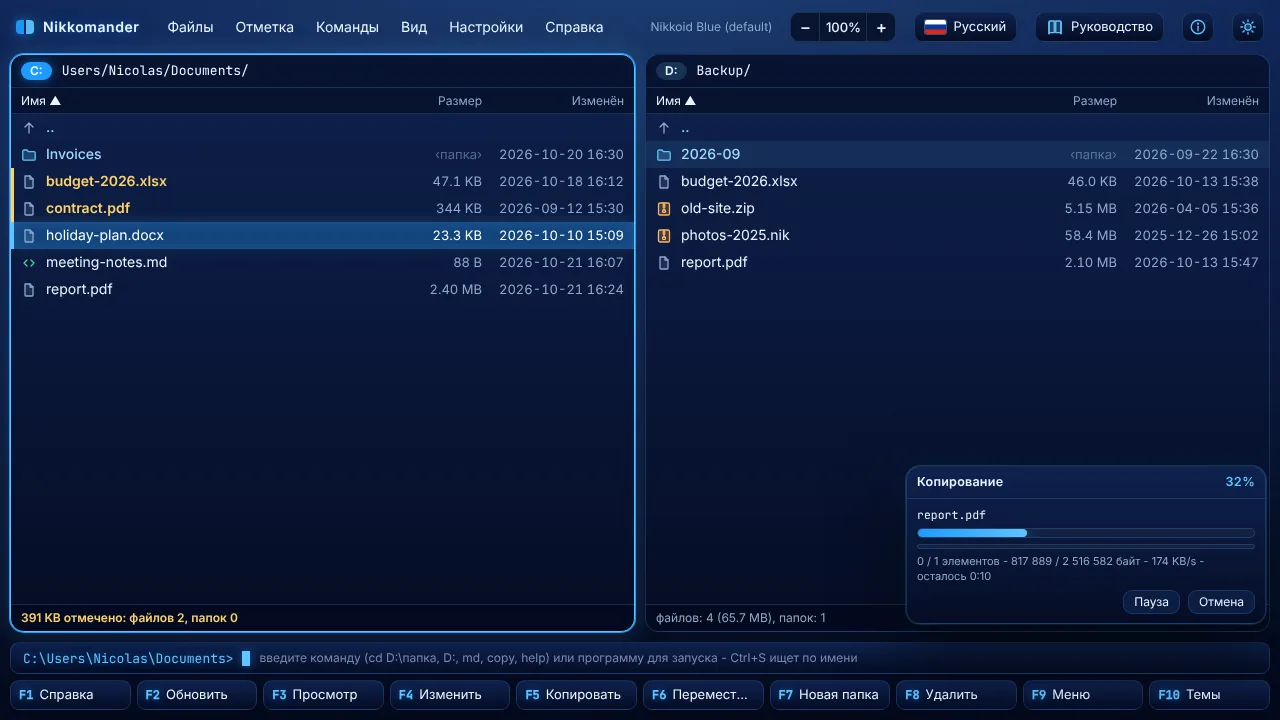1280x720 pixels.
Task: Open the Отметка menu
Action: (265, 27)
